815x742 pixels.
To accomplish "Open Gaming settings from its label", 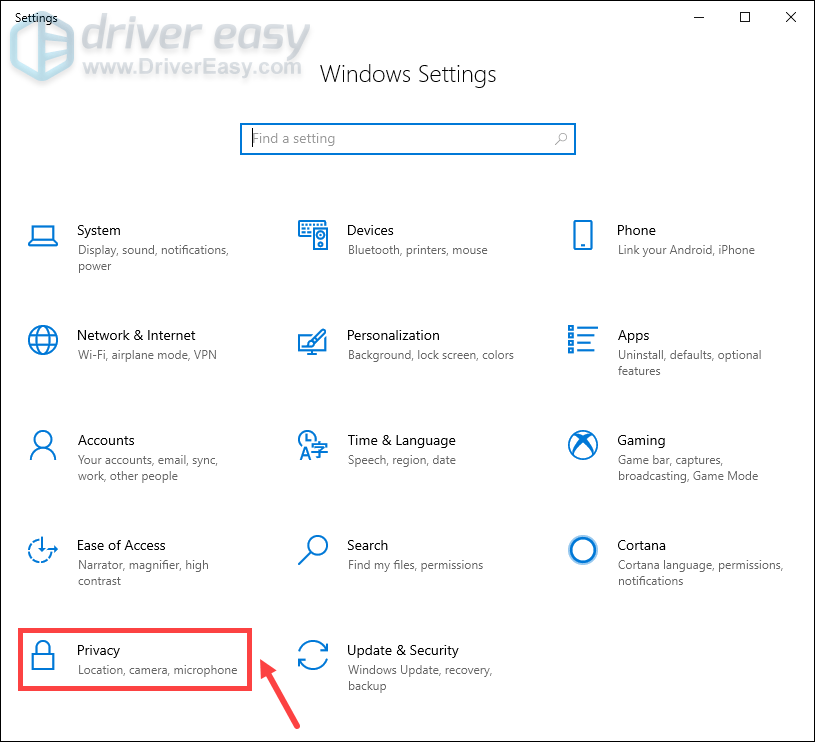I will [641, 440].
